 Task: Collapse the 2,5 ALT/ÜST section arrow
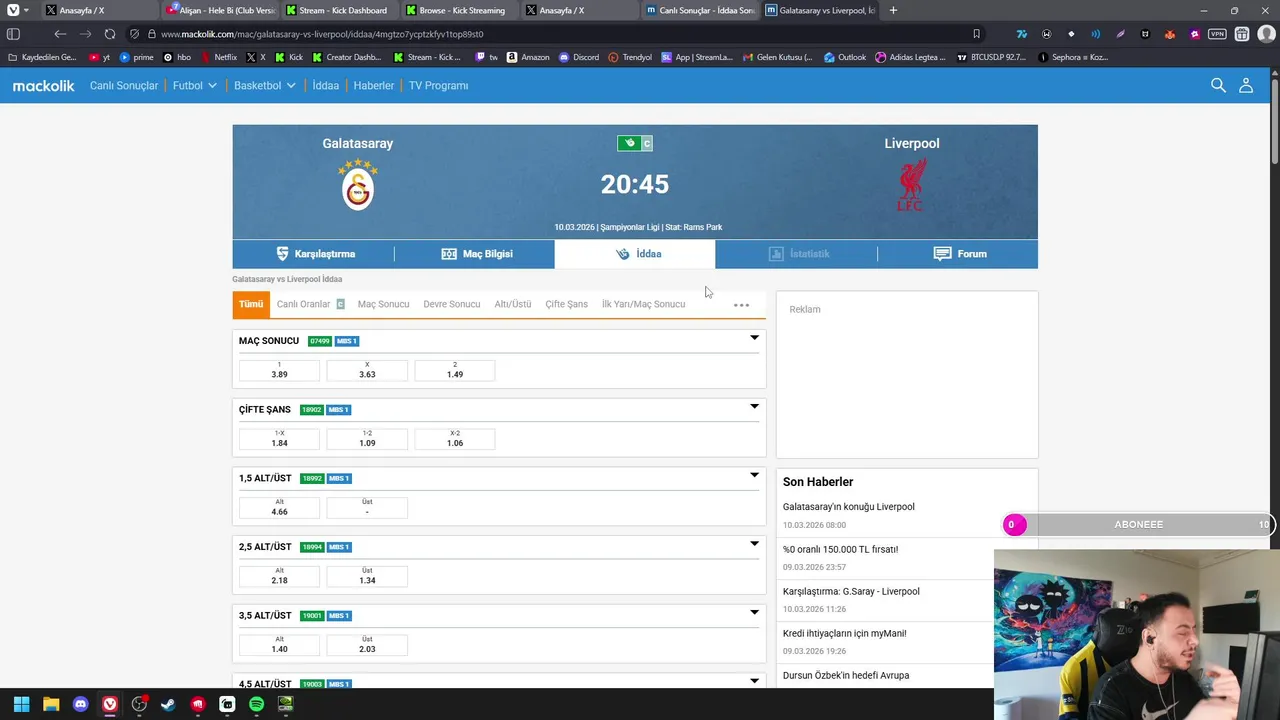coord(754,544)
